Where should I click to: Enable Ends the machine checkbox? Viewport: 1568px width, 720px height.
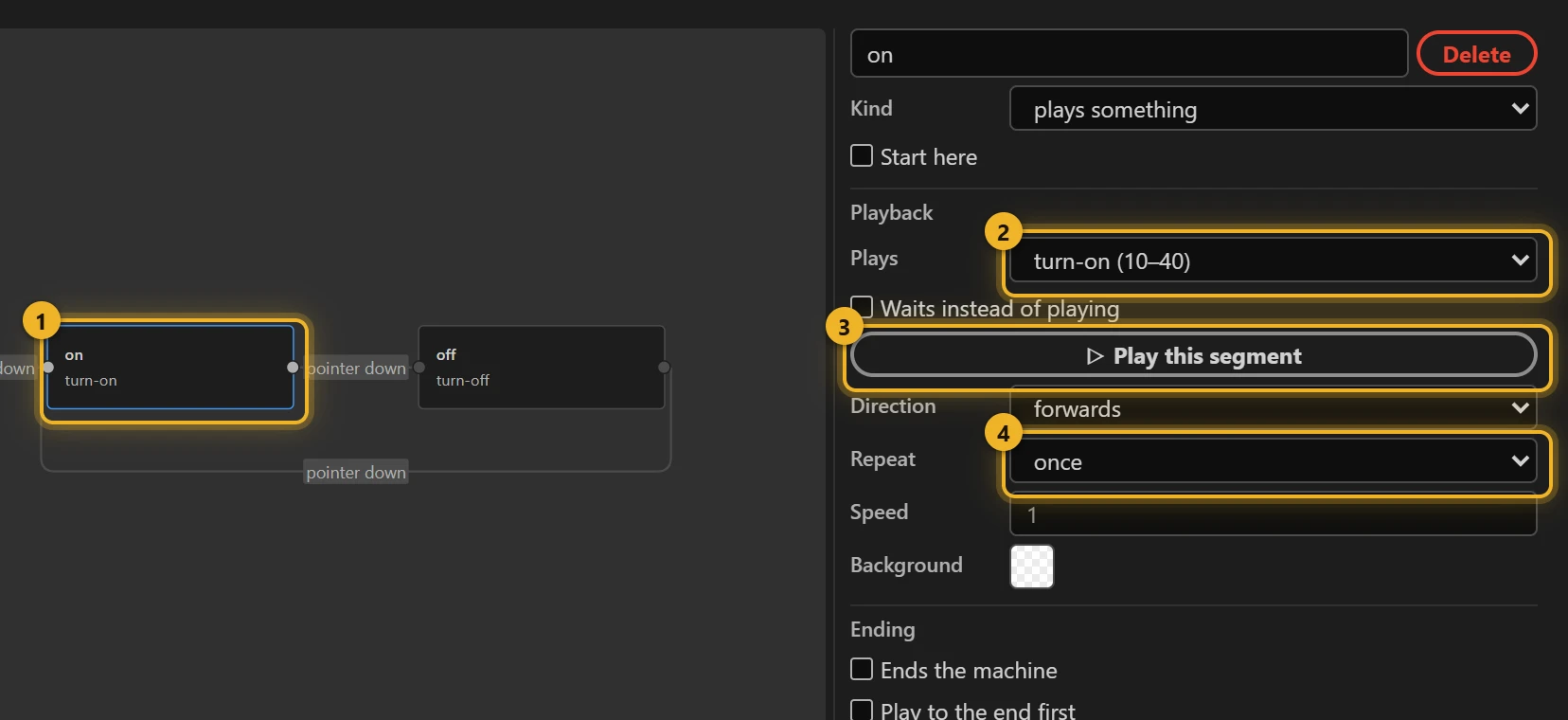[862, 669]
